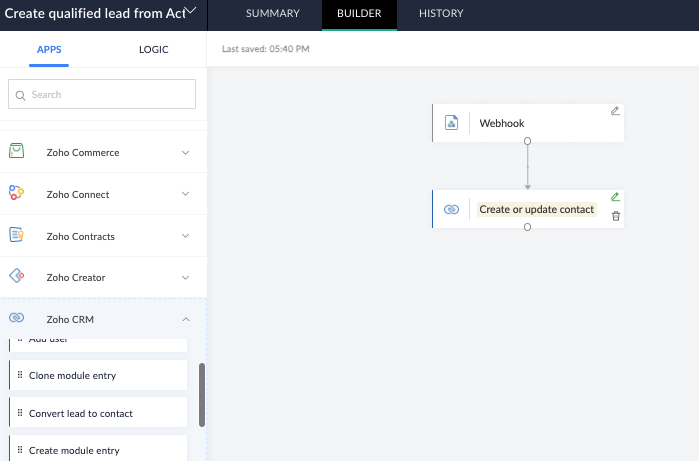
Task: Expand the Zoho Connect chevron
Action: click(185, 194)
